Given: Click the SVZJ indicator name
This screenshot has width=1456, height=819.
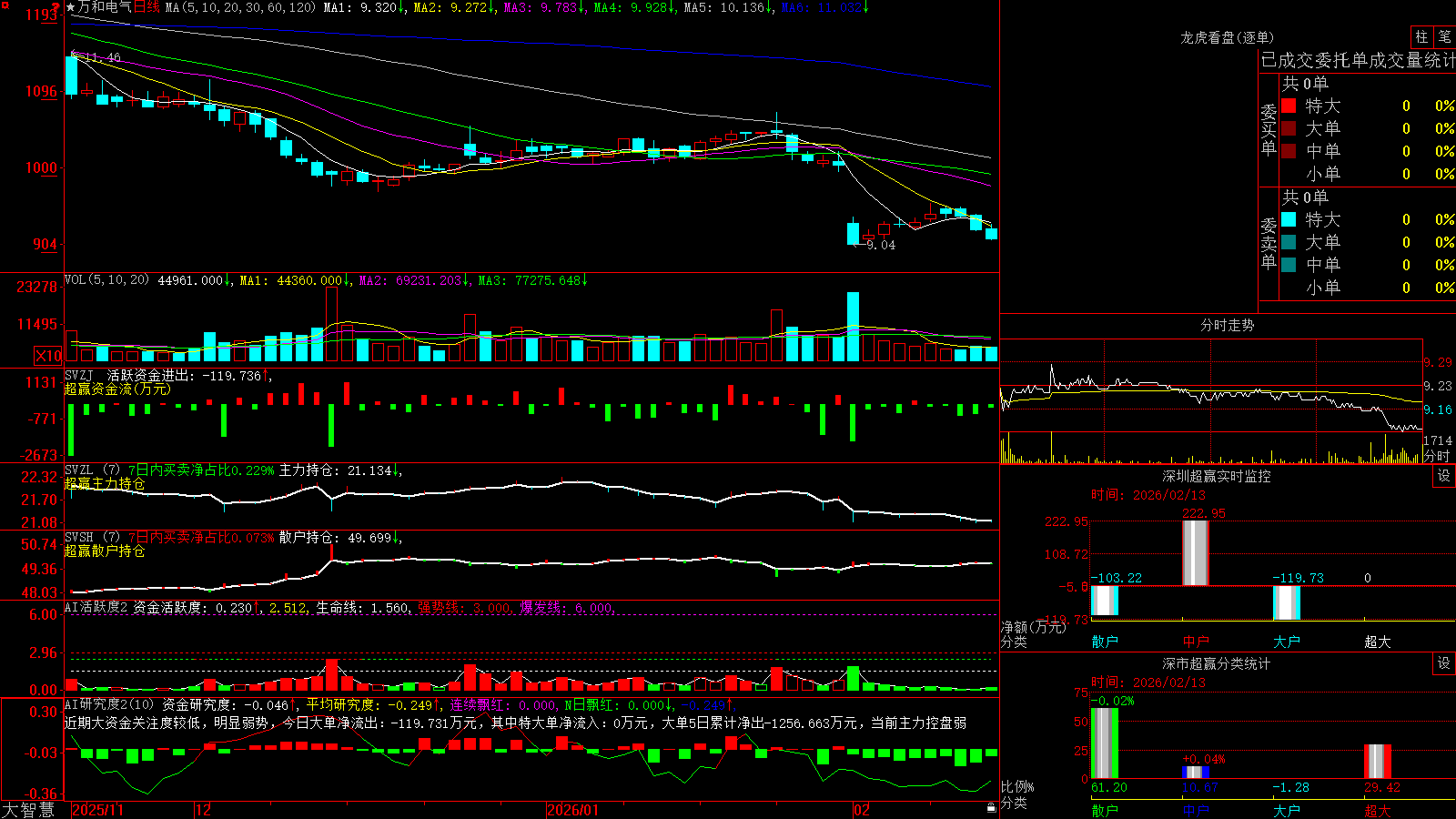Looking at the screenshot, I should coord(79,376).
